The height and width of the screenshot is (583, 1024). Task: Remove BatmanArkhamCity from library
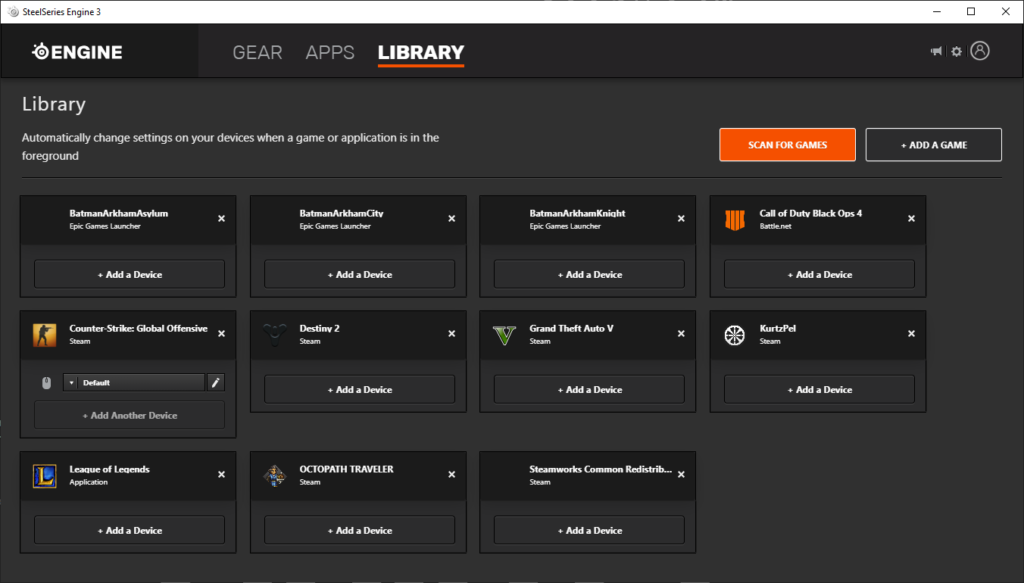pyautogui.click(x=451, y=219)
